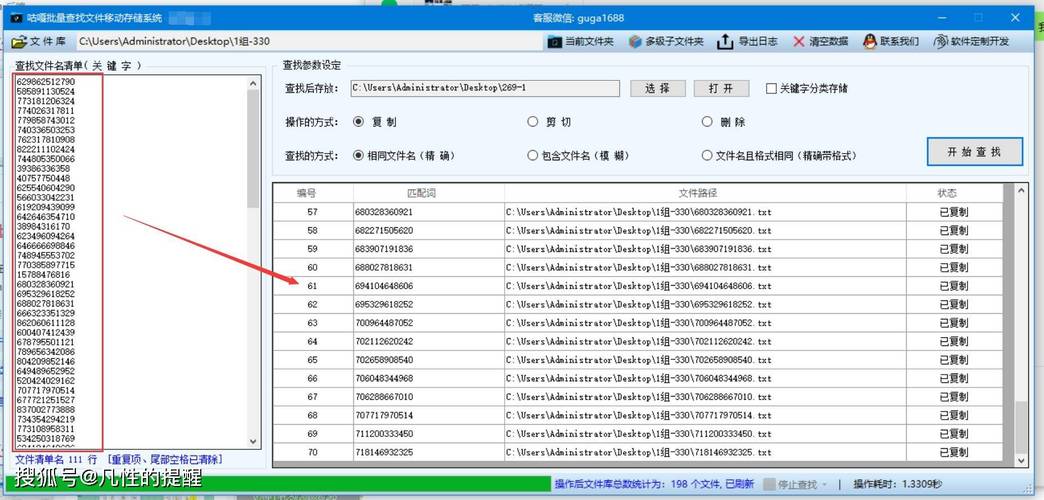
Task: Click keyword 804209852146 in list
Action: (46, 362)
